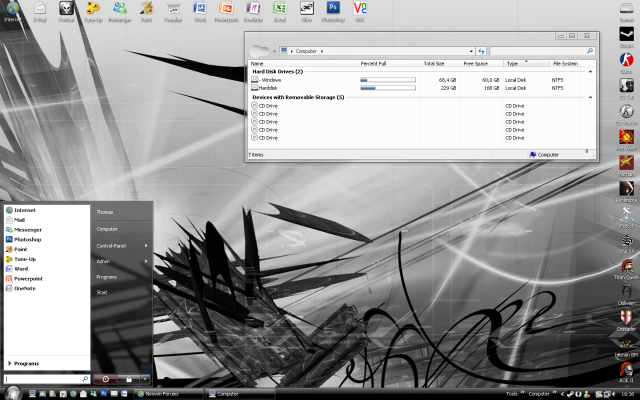Click the Start orb on the taskbar
This screenshot has width=640, height=400.
click(x=13, y=393)
